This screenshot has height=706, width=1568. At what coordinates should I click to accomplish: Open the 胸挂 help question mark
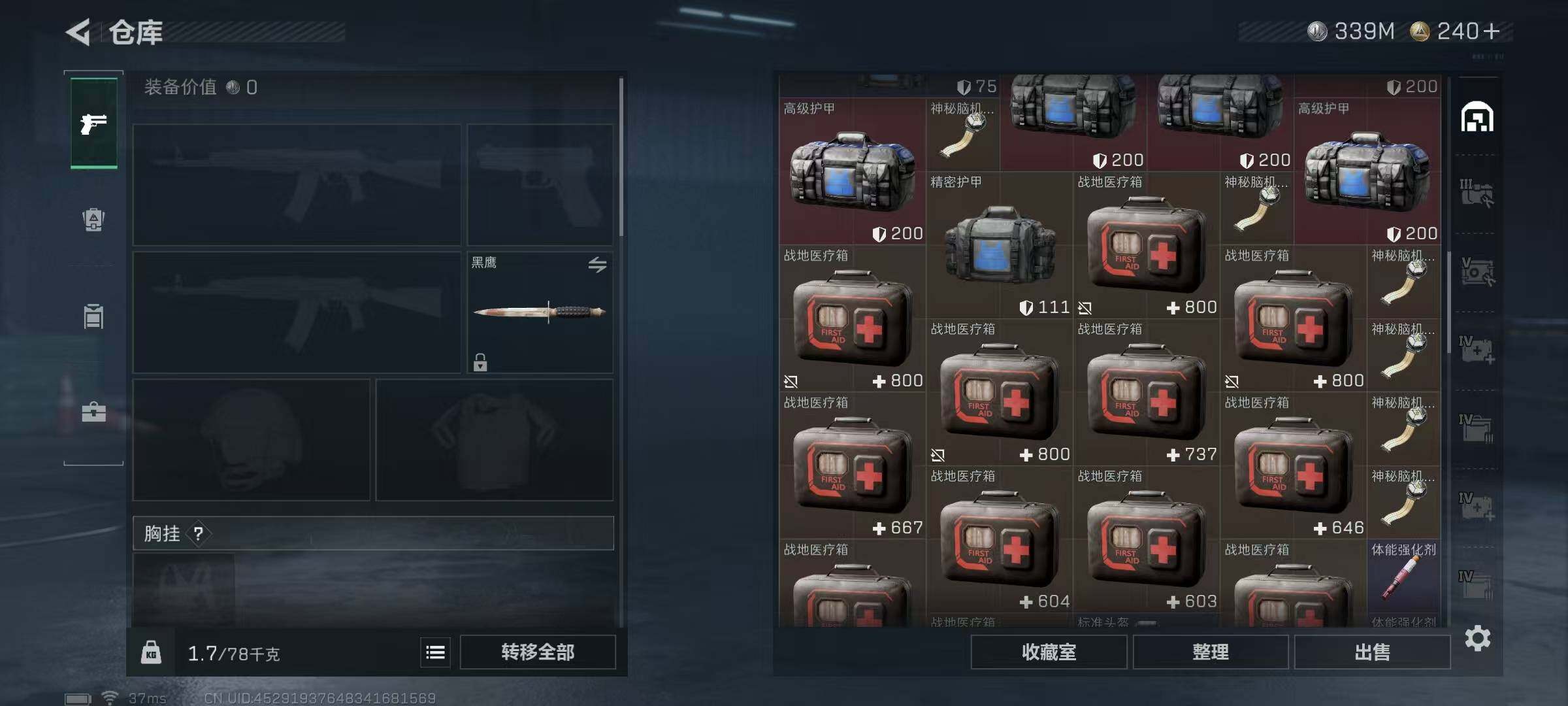coord(199,534)
